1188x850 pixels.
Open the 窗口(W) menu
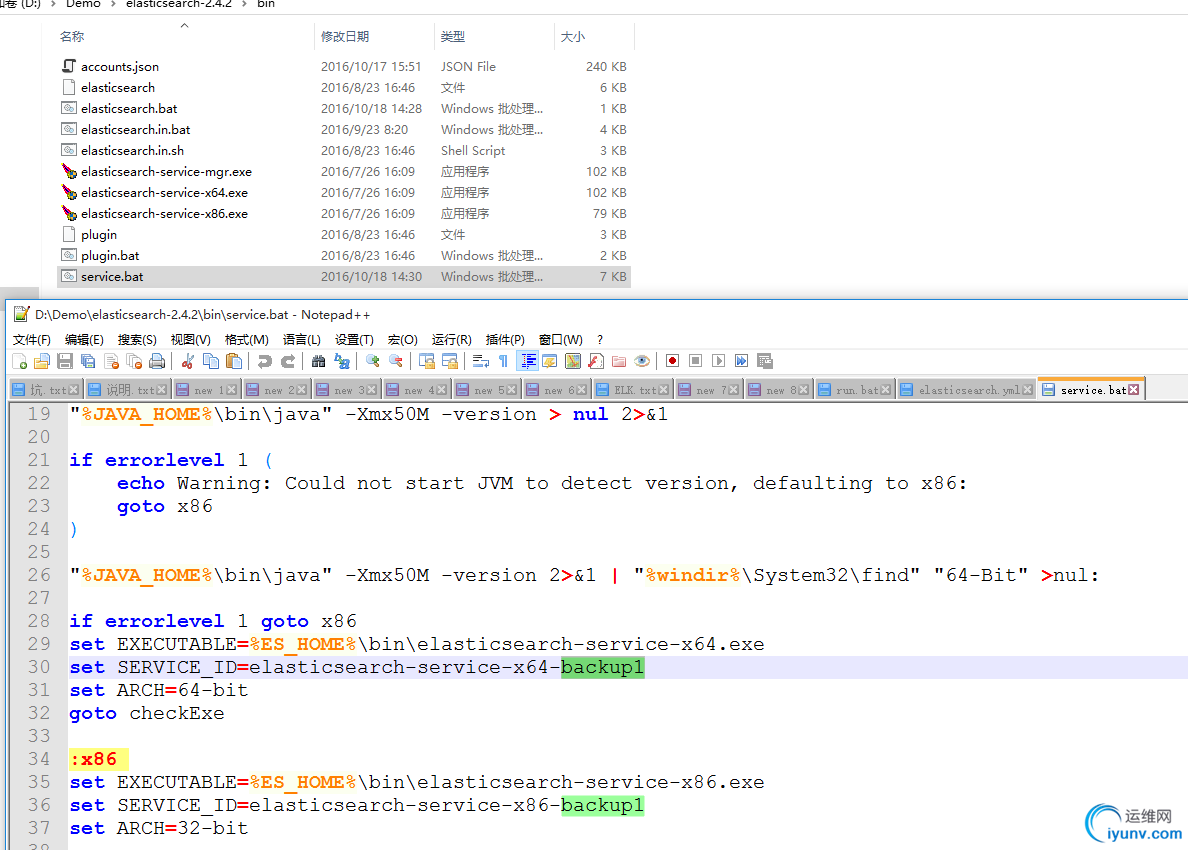pos(561,339)
